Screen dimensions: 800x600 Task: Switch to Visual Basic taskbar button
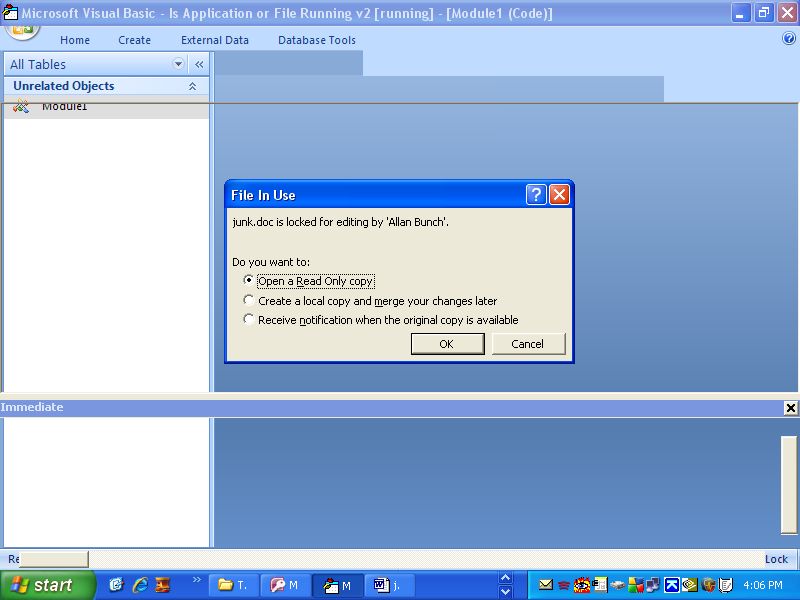[x=337, y=585]
